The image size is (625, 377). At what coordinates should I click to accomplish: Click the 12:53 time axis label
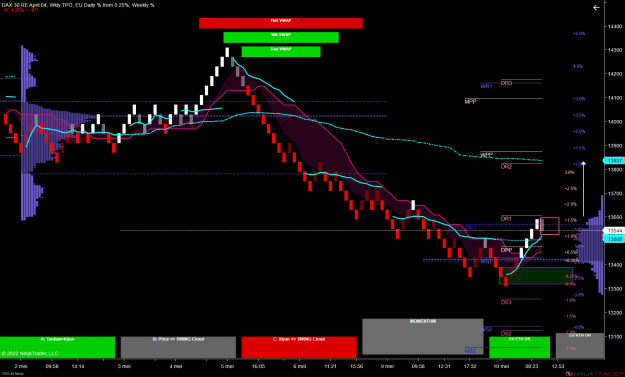coord(557,366)
